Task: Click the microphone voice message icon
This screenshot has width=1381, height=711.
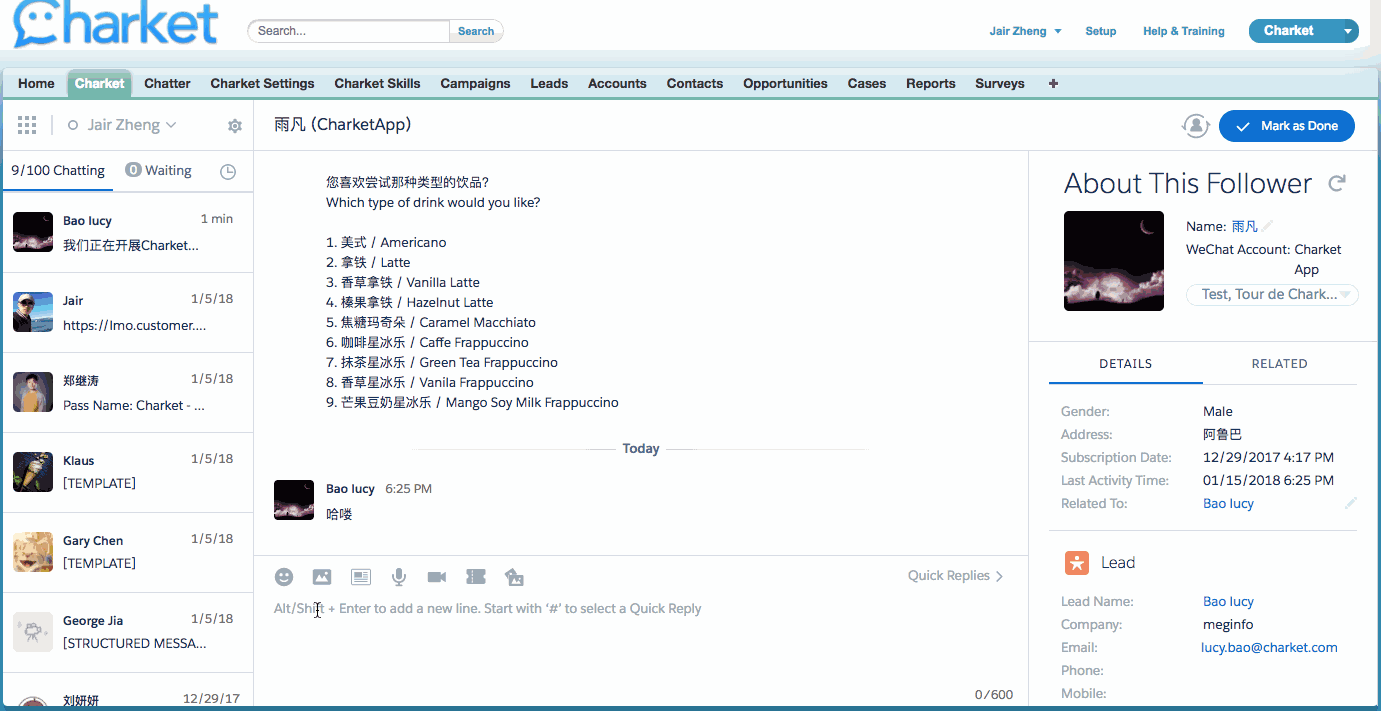Action: click(399, 577)
